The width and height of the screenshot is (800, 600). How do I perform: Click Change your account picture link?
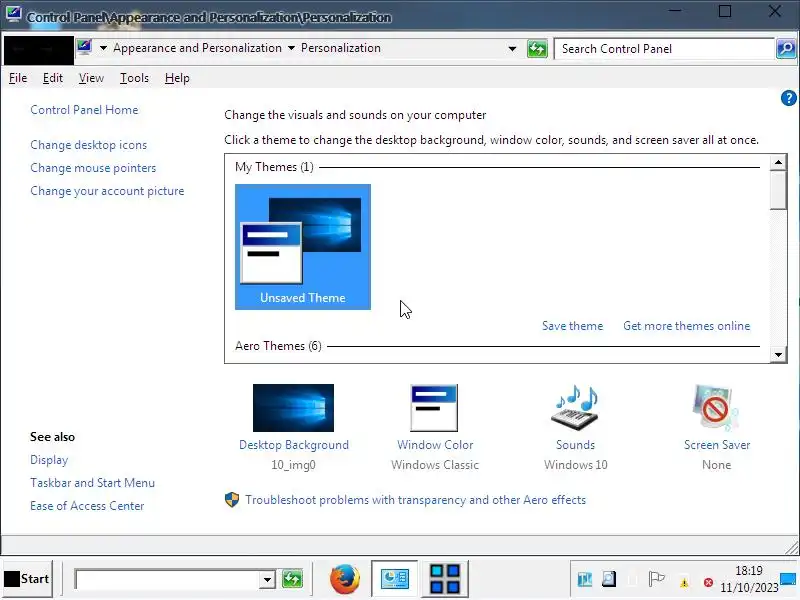pos(107,191)
